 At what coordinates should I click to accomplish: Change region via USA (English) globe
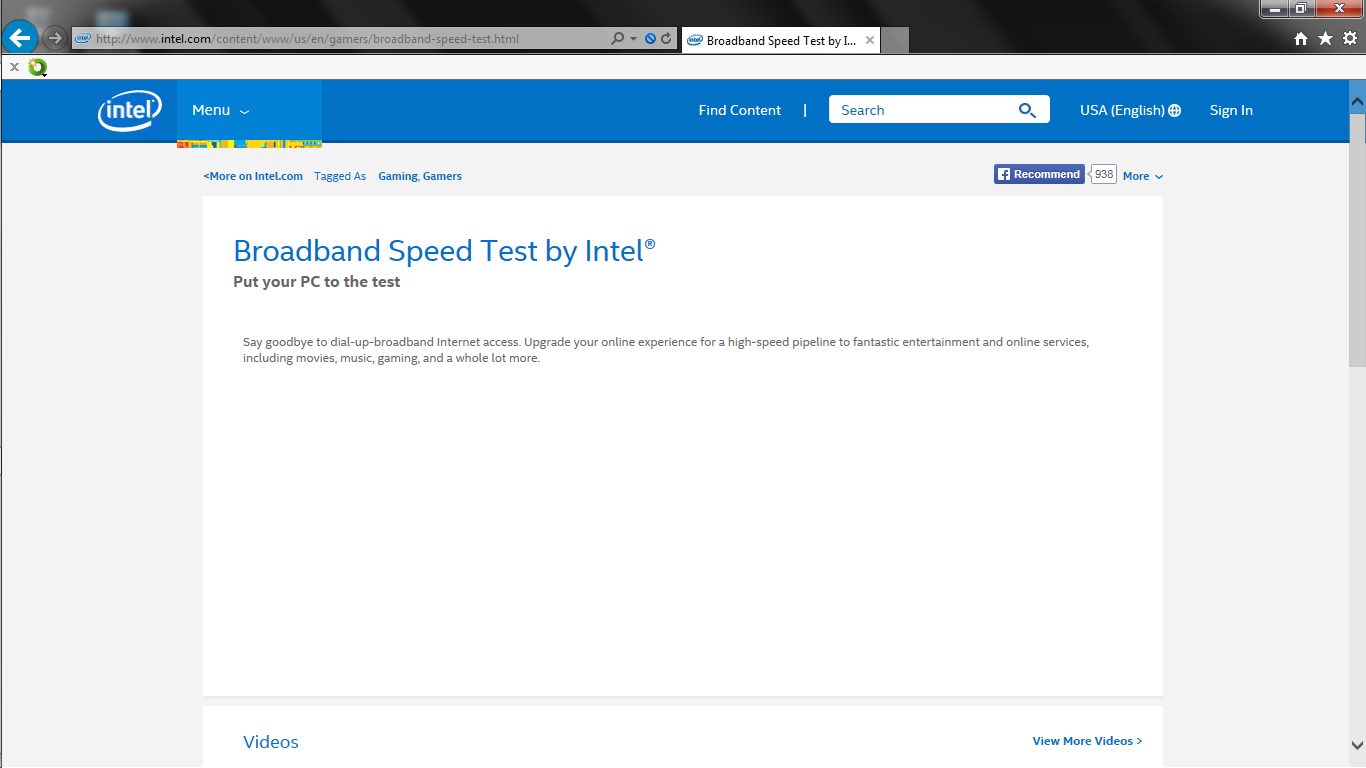click(1130, 110)
